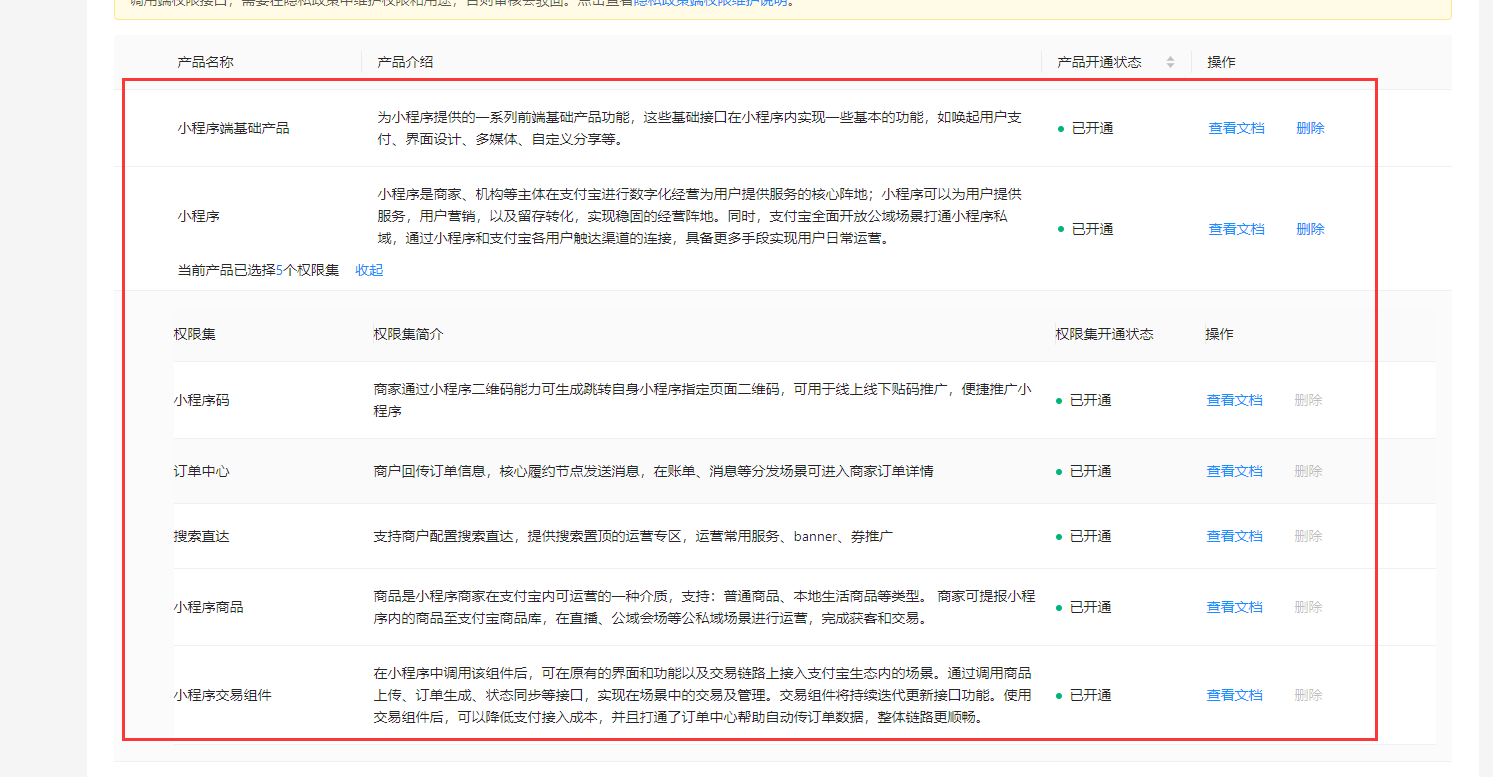Click 删除 in the 小程序交易组件 row

1308,695
